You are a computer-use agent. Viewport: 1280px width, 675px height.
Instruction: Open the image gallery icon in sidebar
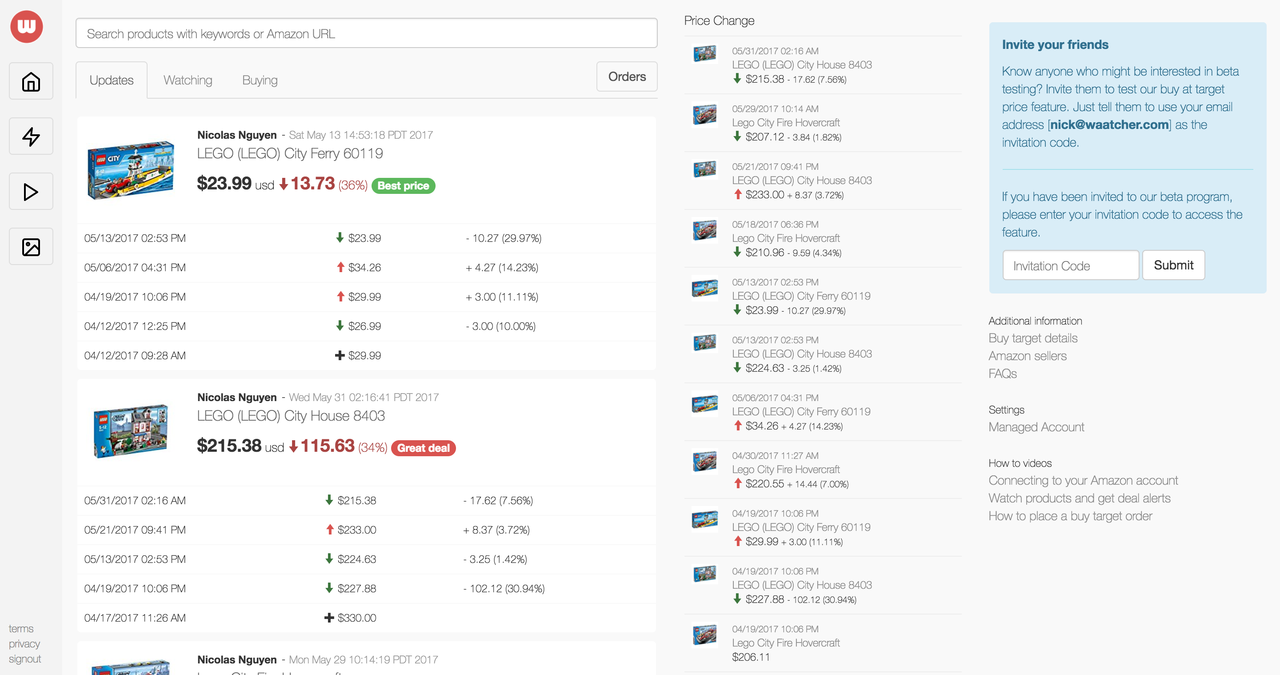(31, 247)
